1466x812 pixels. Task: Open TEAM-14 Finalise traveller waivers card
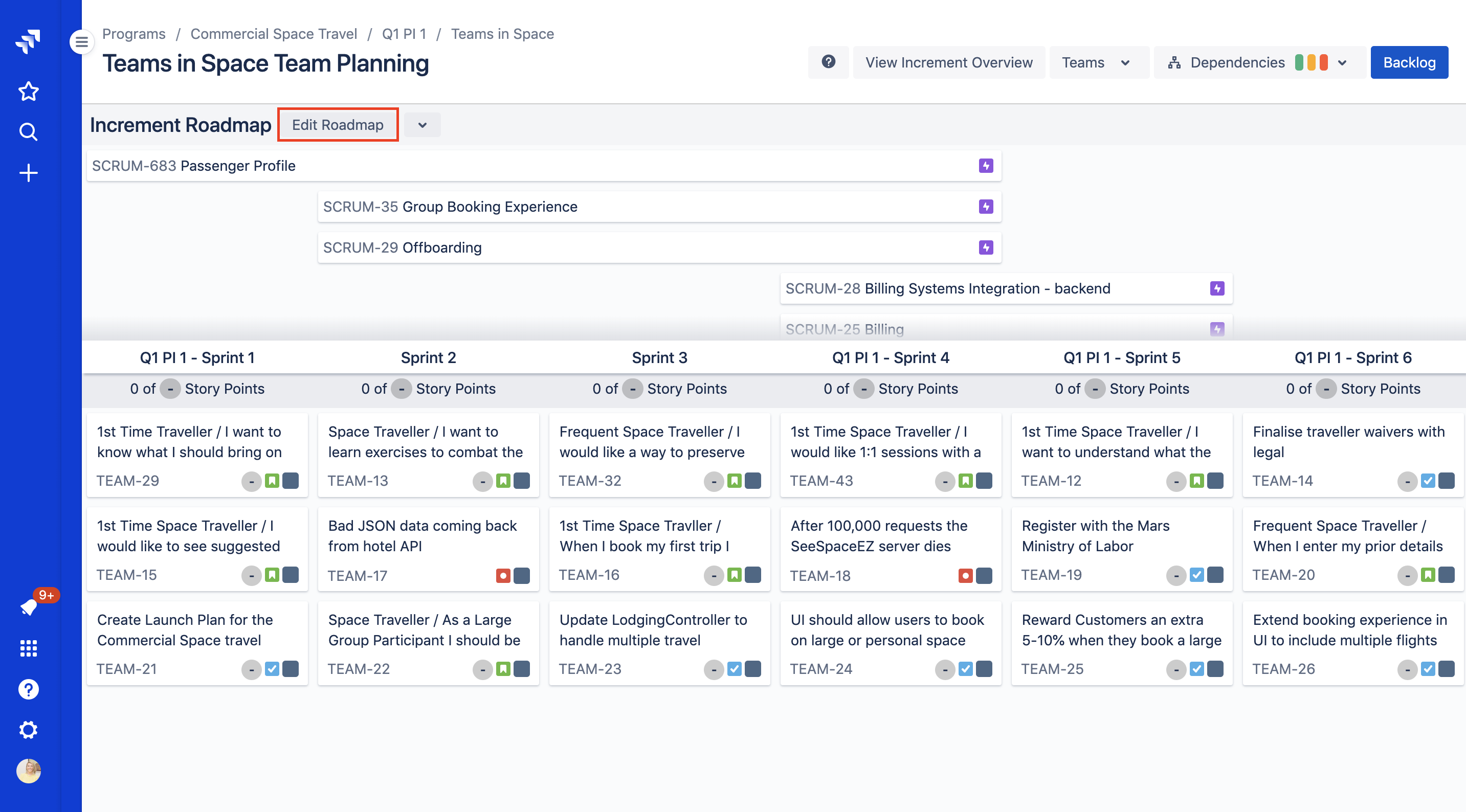1353,455
